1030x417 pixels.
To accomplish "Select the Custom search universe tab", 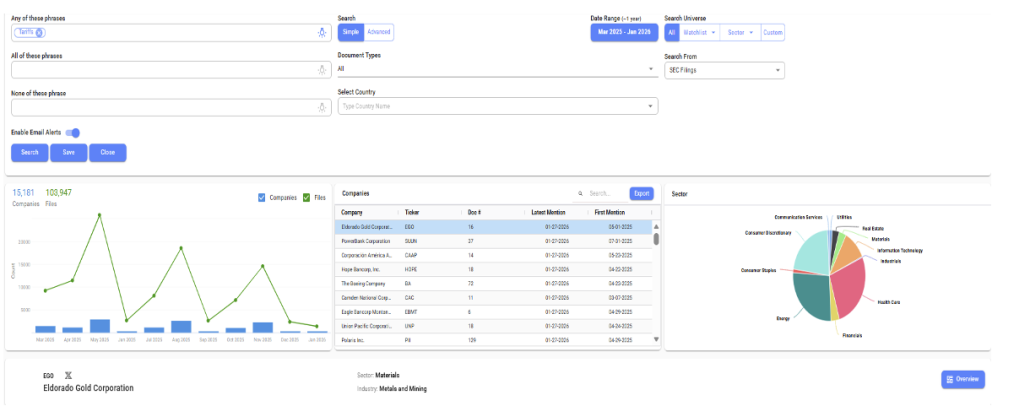I will 773,33.
